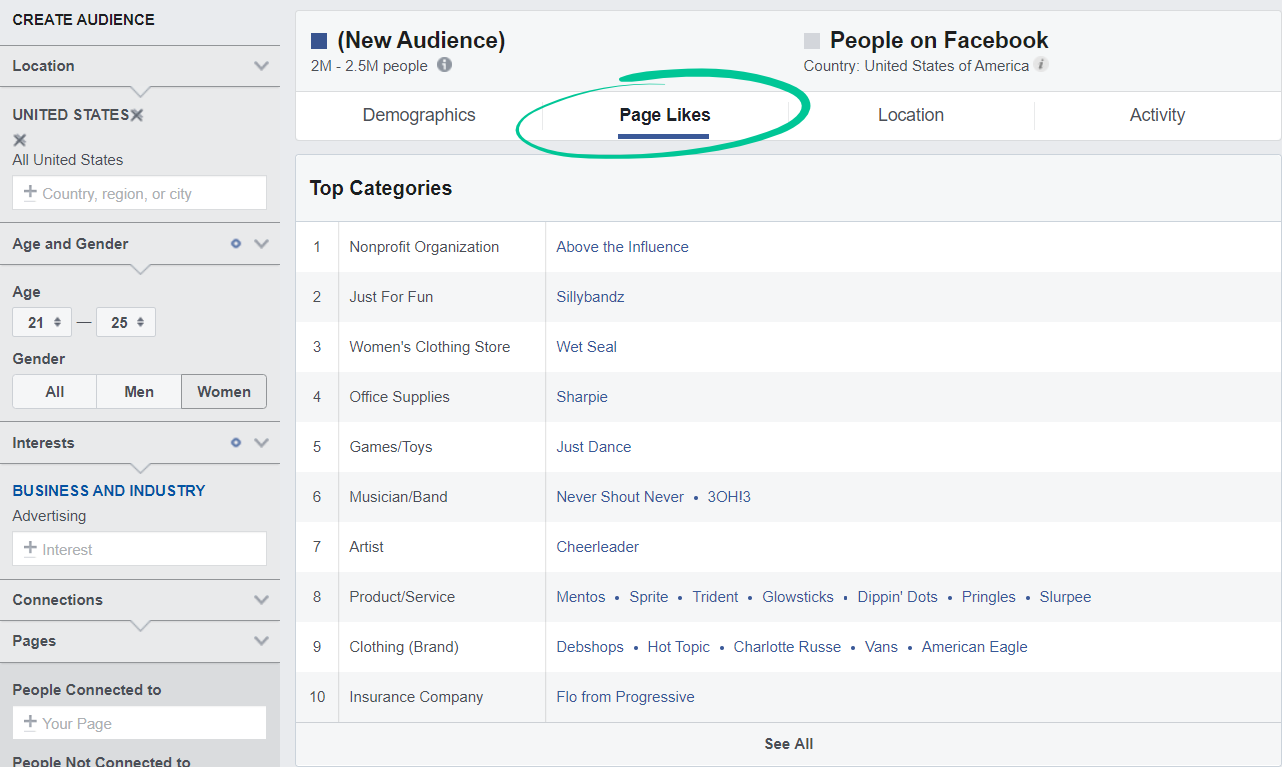Open the Never Shout Never page link
Image resolution: width=1282 pixels, height=767 pixels.
[620, 497]
